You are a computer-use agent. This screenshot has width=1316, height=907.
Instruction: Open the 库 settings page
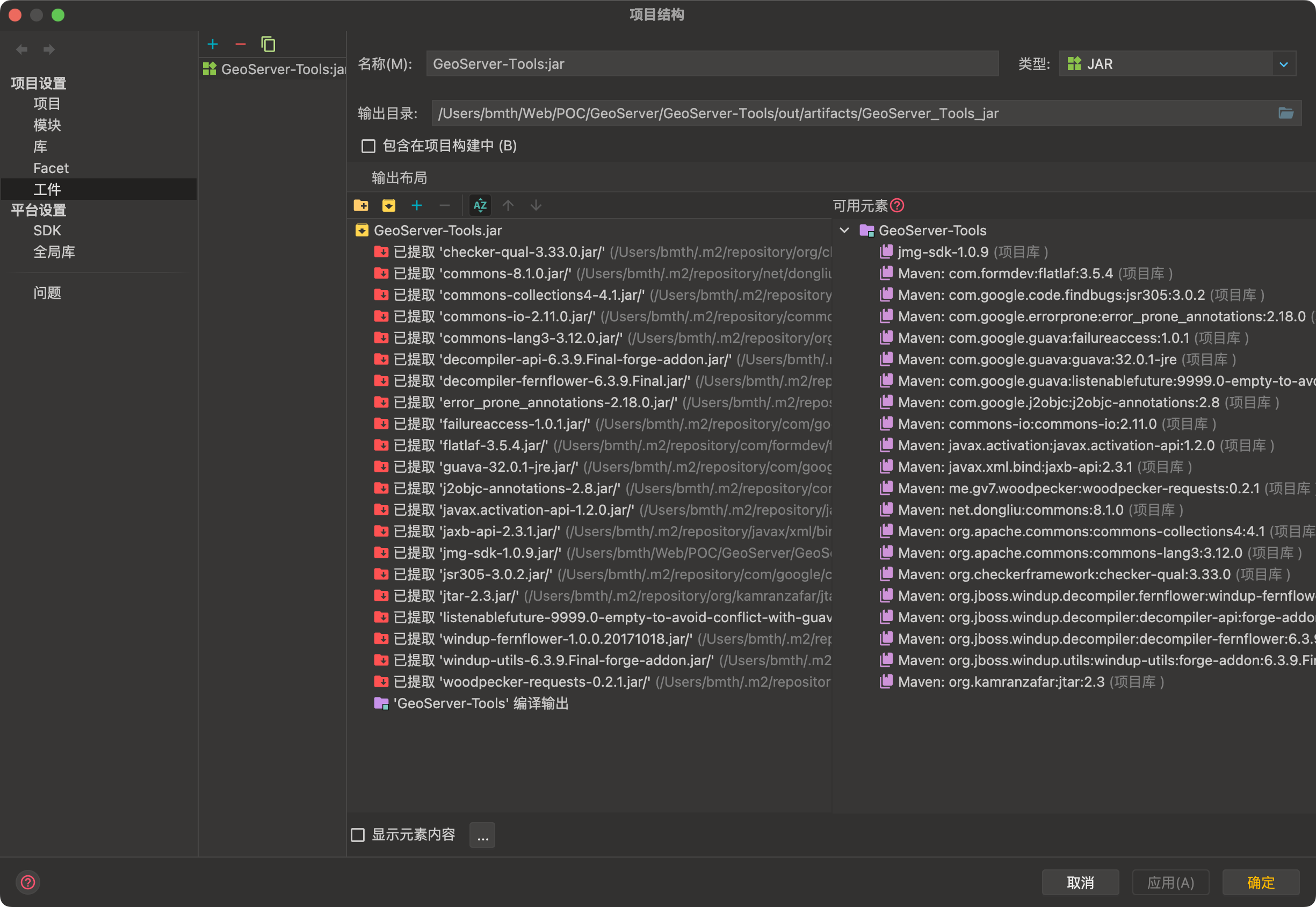[x=40, y=147]
